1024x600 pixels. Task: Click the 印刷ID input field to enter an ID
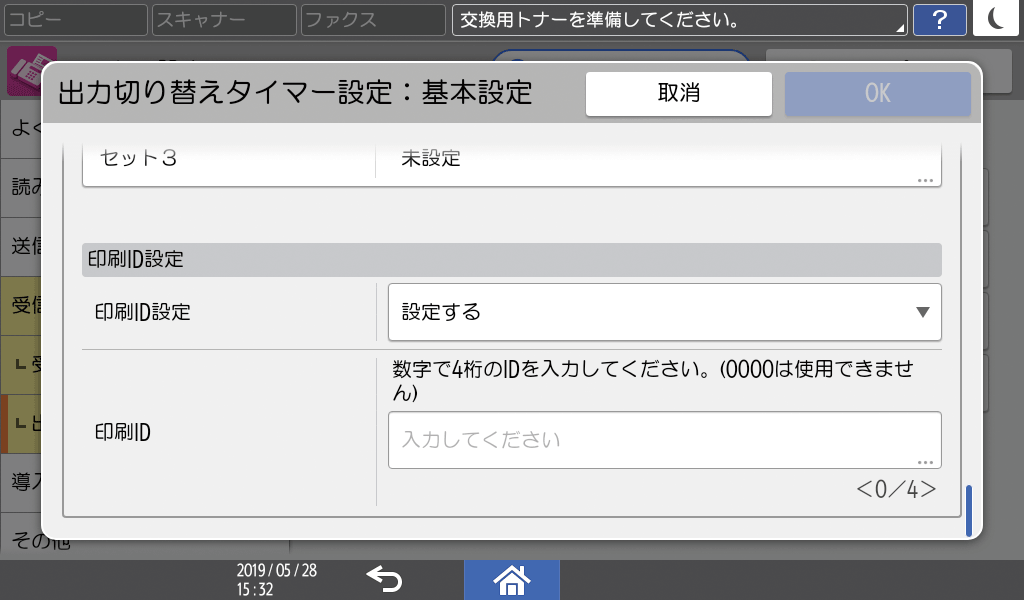pyautogui.click(x=664, y=440)
